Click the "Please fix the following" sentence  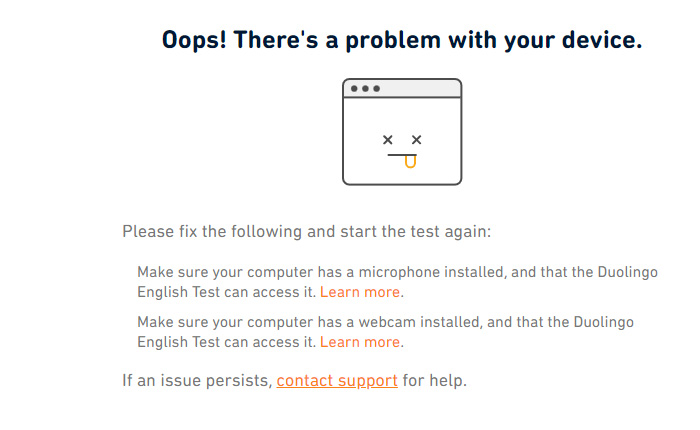[307, 231]
